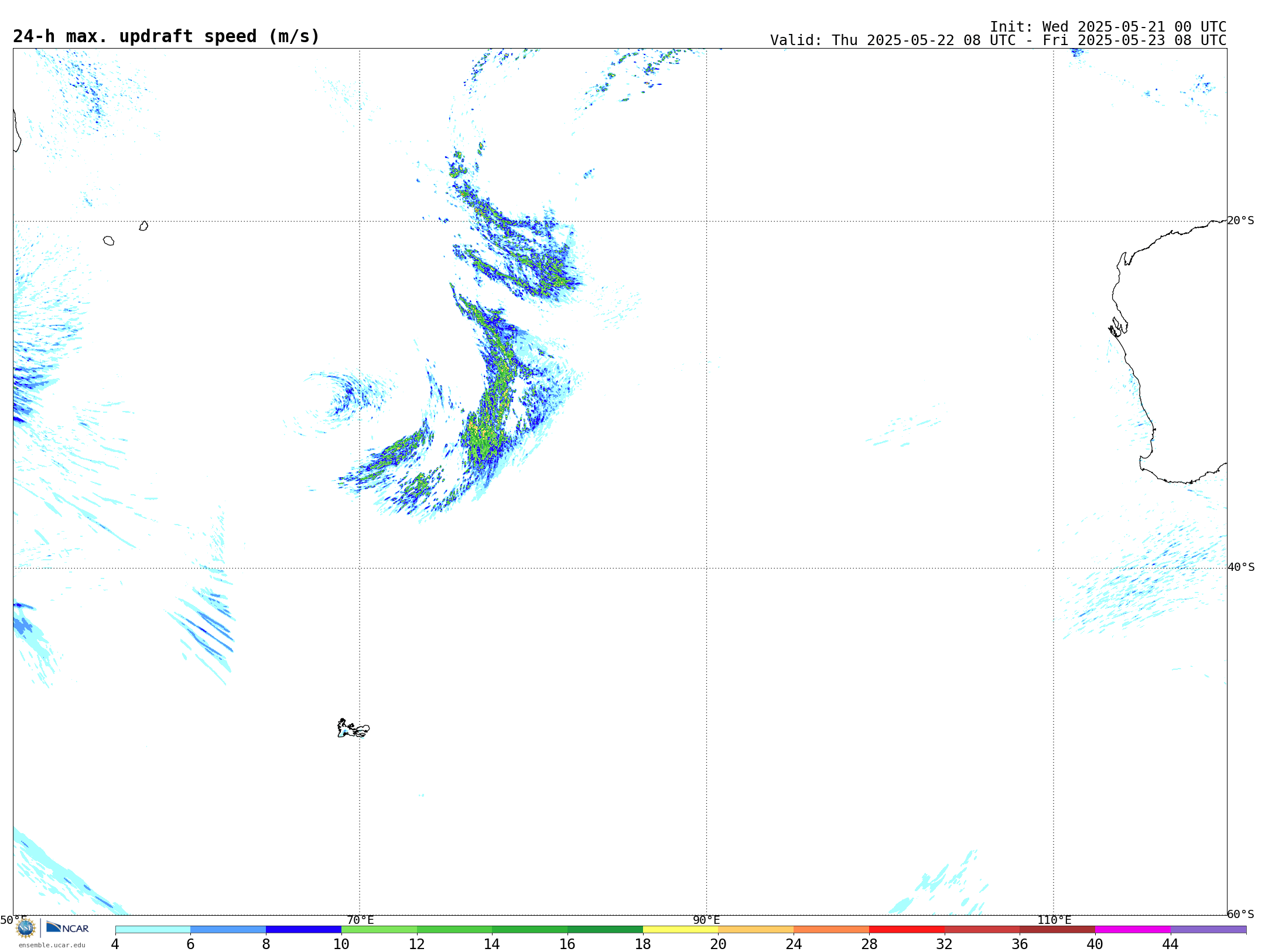The image size is (1265, 952).
Task: Click the dark blue 8-10 m/s swatch
Action: 303,930
